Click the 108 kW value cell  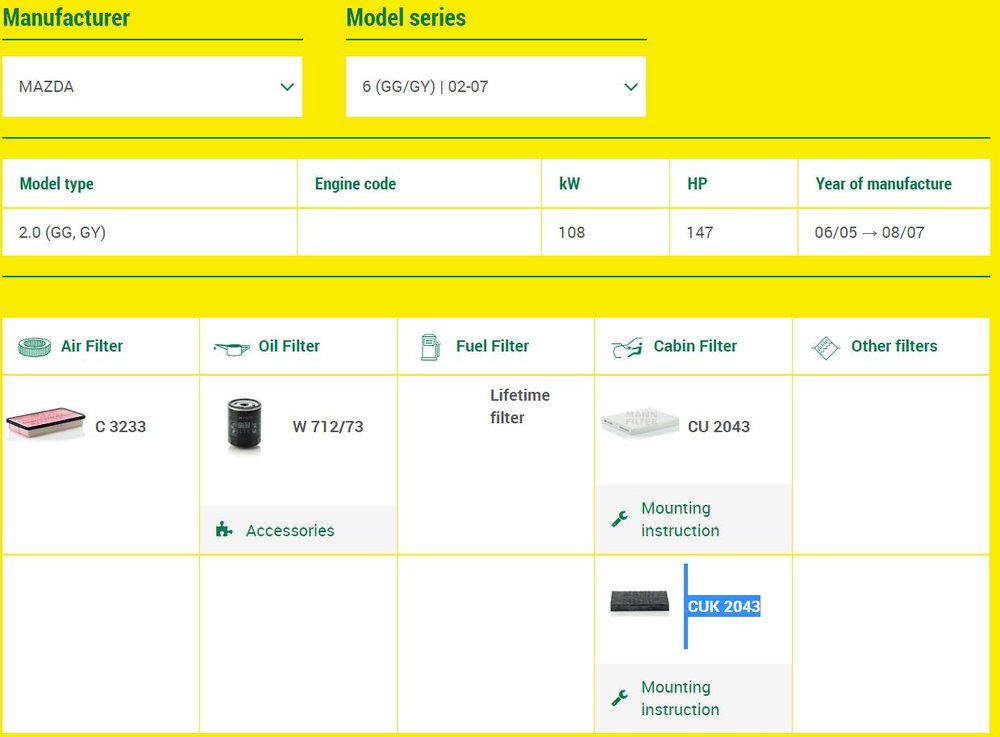point(605,232)
